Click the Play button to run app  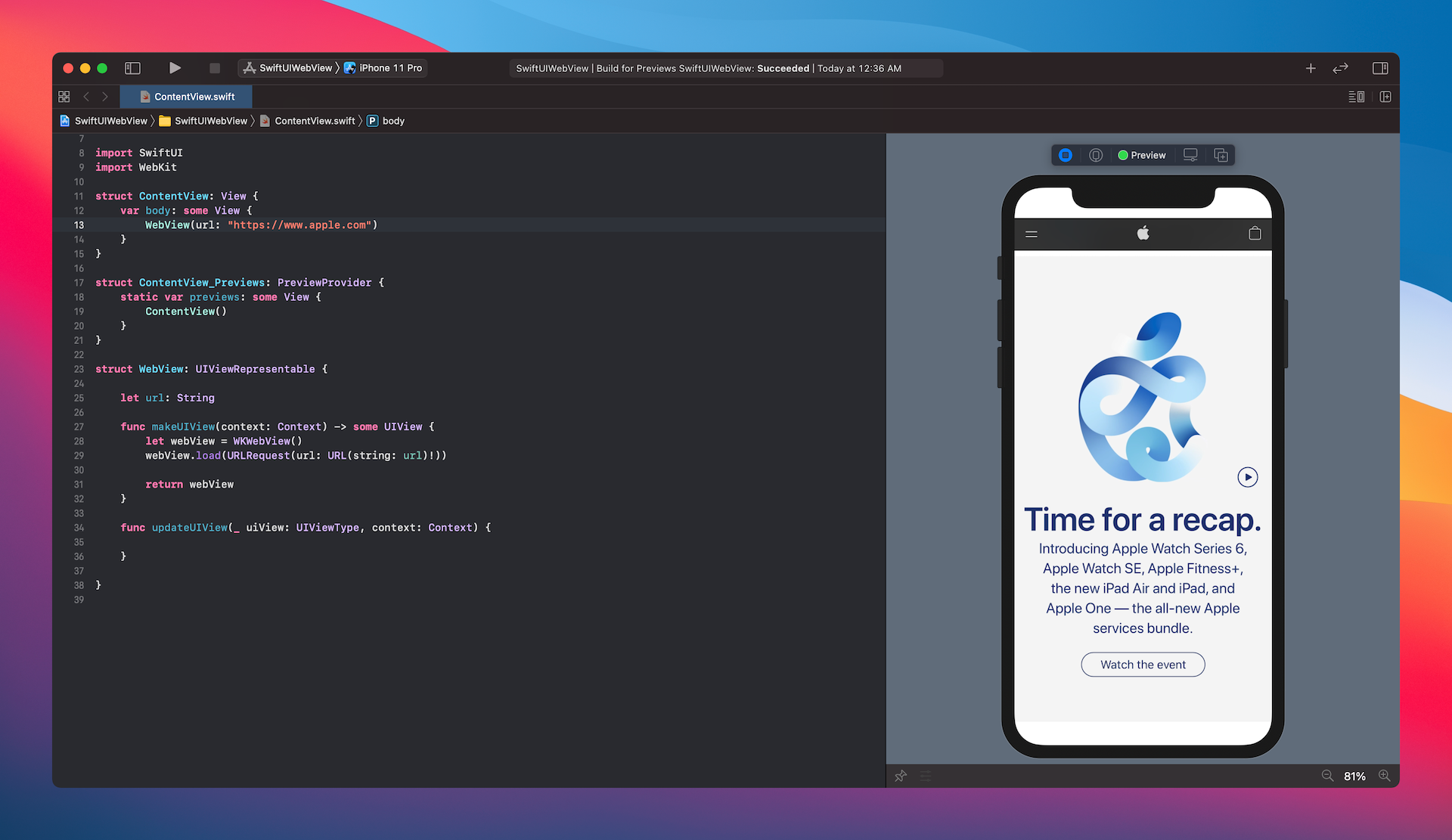pos(173,67)
